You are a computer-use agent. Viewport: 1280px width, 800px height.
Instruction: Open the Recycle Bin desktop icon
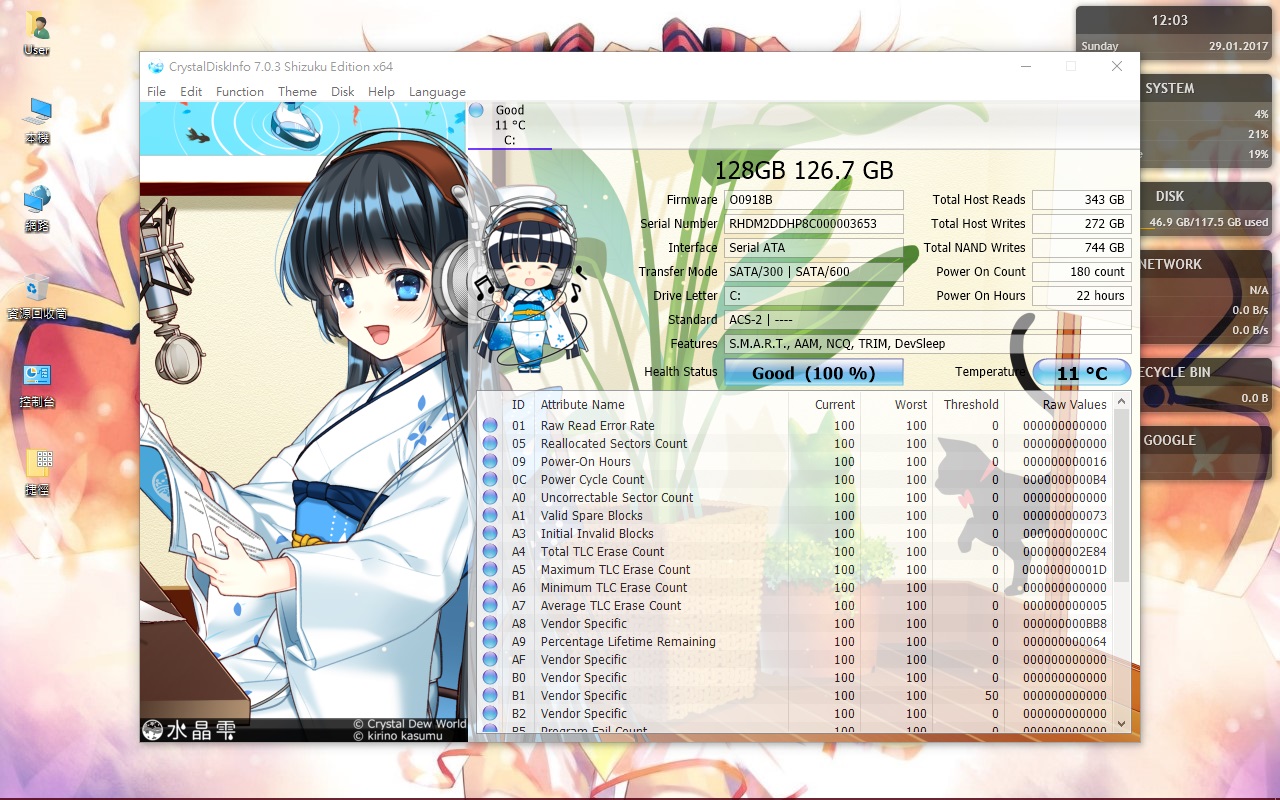tap(37, 297)
